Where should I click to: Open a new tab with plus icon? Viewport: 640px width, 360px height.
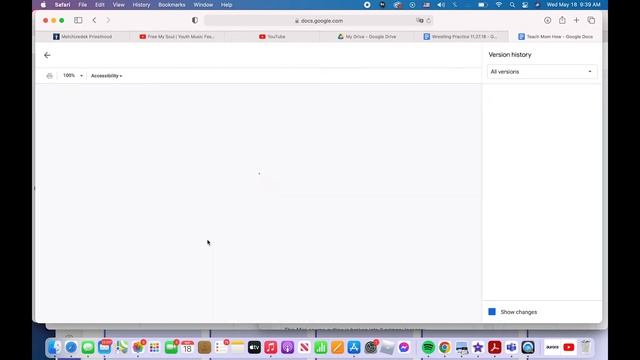coord(576,20)
